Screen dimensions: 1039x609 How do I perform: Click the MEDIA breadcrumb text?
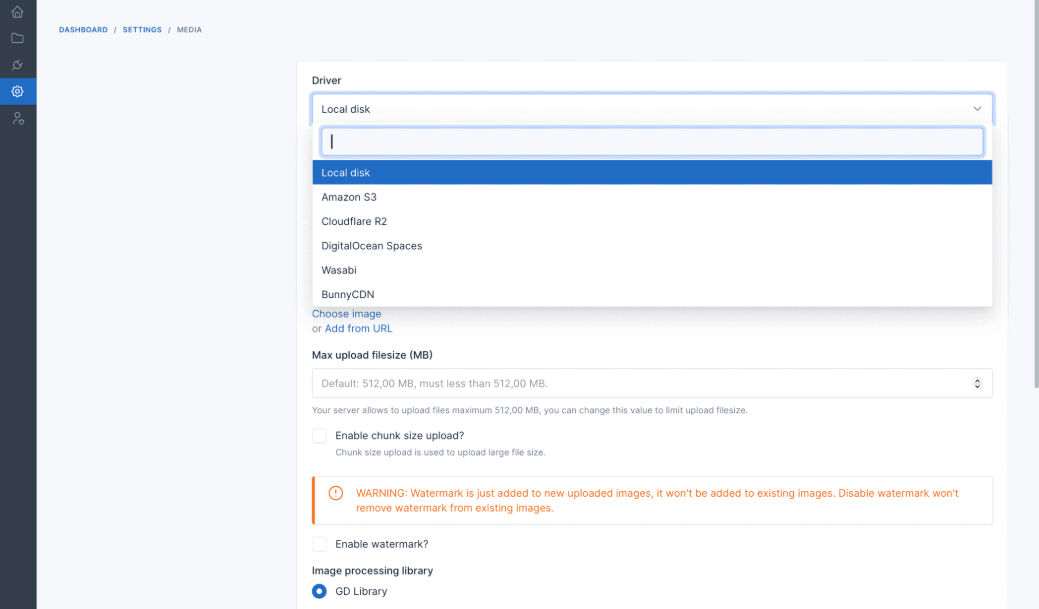tap(189, 30)
